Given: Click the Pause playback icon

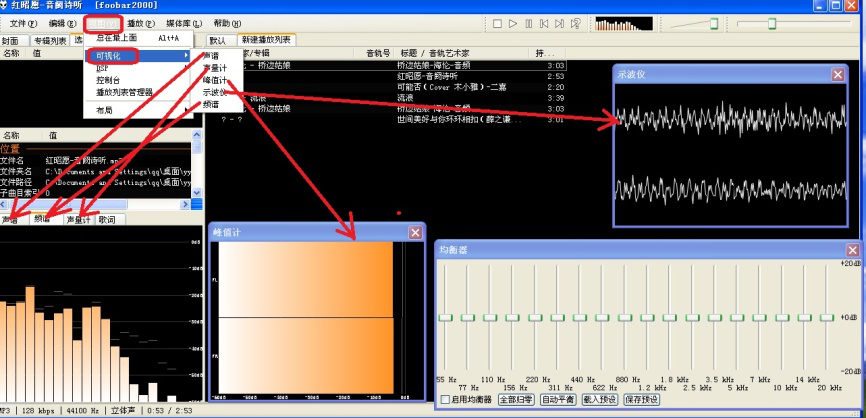Looking at the screenshot, I should (x=527, y=22).
